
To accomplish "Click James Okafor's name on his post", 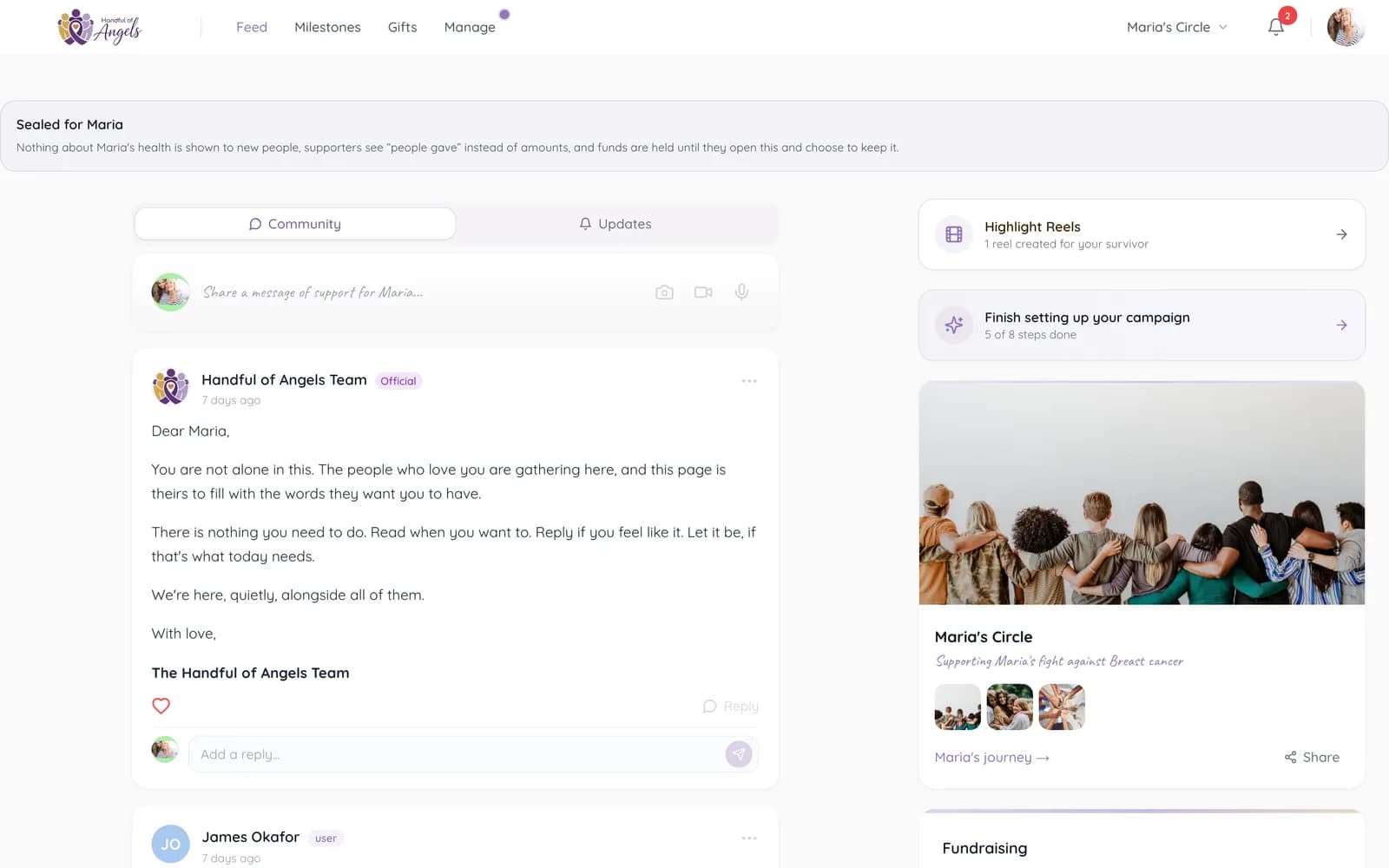I will coord(251,837).
